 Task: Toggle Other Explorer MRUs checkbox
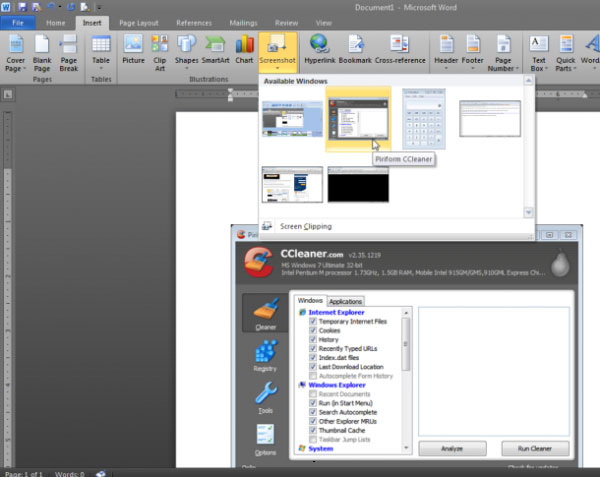click(x=313, y=421)
